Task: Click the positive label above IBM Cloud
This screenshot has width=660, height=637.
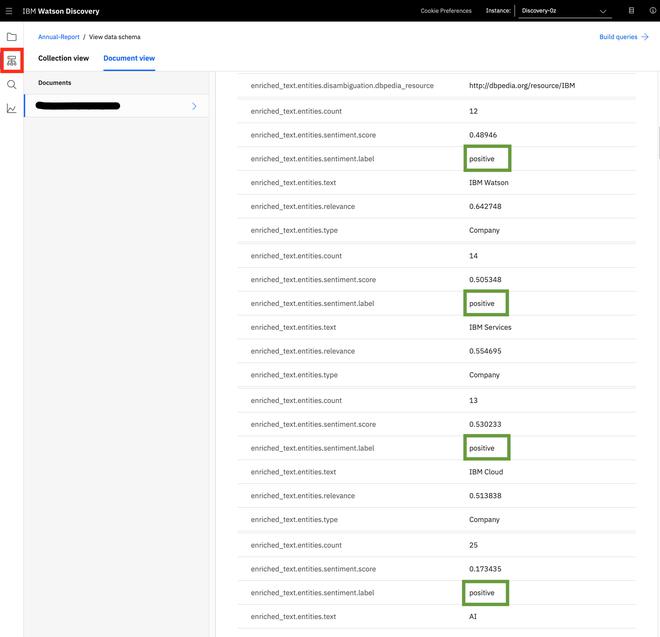Action: pos(482,448)
